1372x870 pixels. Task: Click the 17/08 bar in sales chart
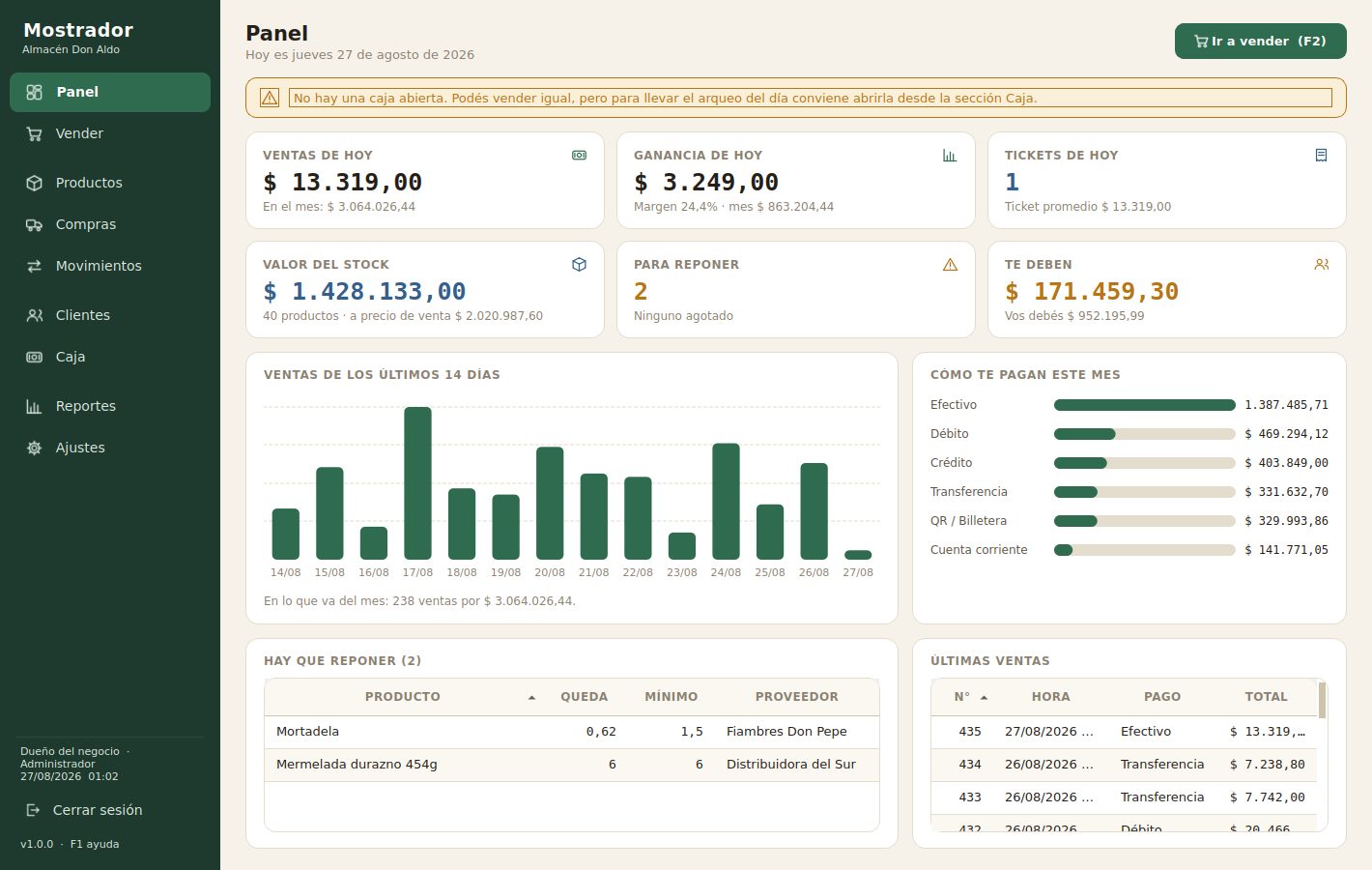click(x=417, y=483)
